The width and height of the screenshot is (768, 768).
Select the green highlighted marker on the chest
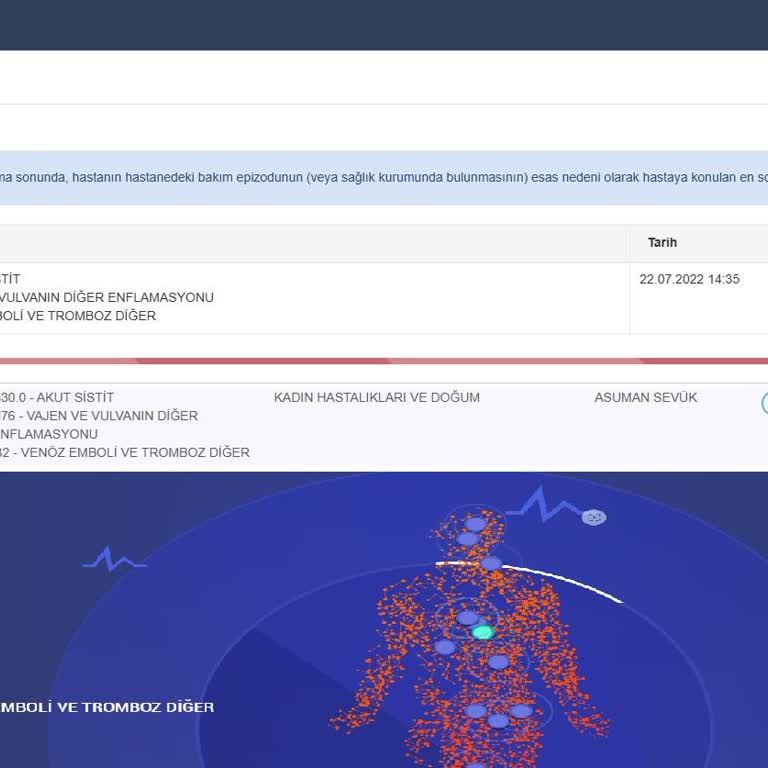pos(483,632)
